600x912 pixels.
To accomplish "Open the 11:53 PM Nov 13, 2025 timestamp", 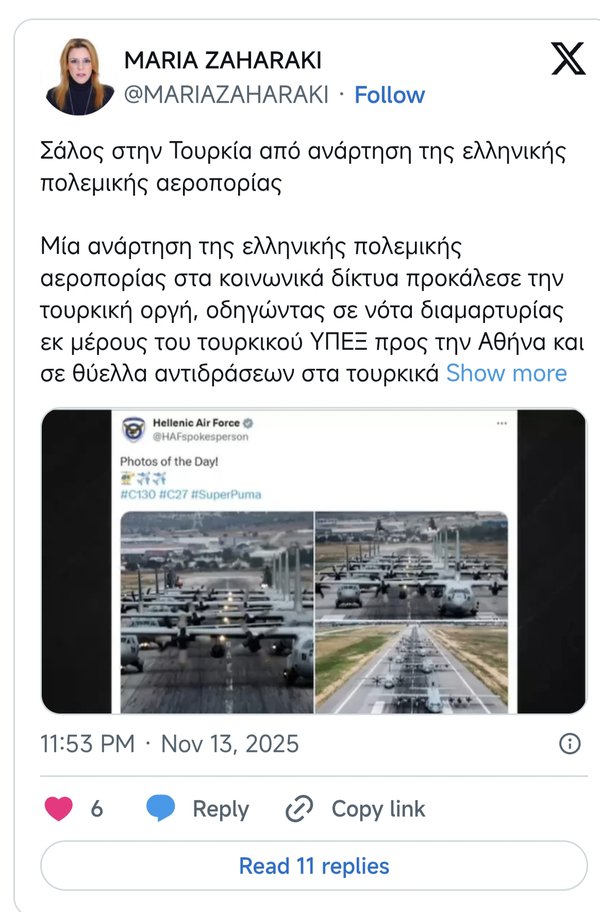I will [x=169, y=744].
